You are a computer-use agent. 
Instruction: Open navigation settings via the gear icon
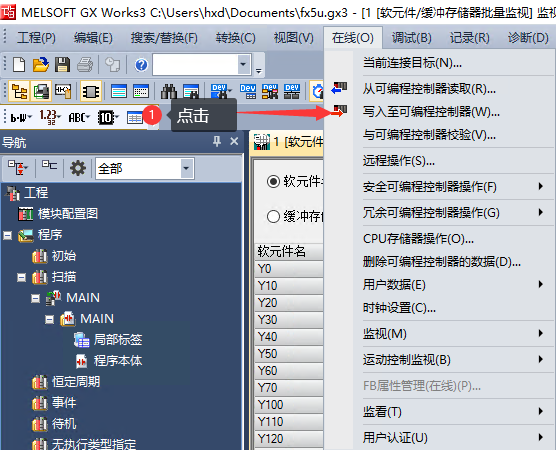pyautogui.click(x=78, y=168)
